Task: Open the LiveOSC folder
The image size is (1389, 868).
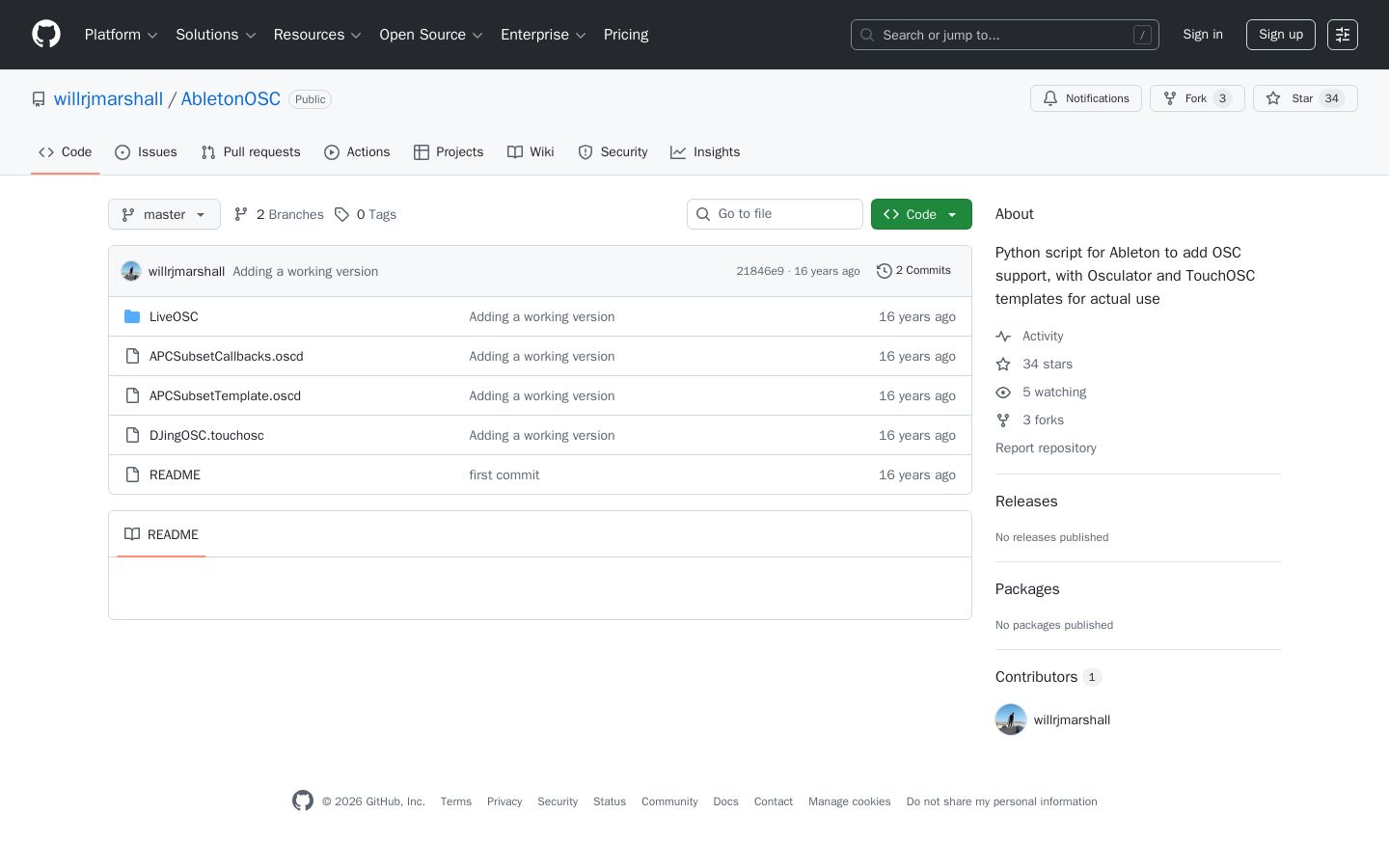Action: tap(174, 316)
